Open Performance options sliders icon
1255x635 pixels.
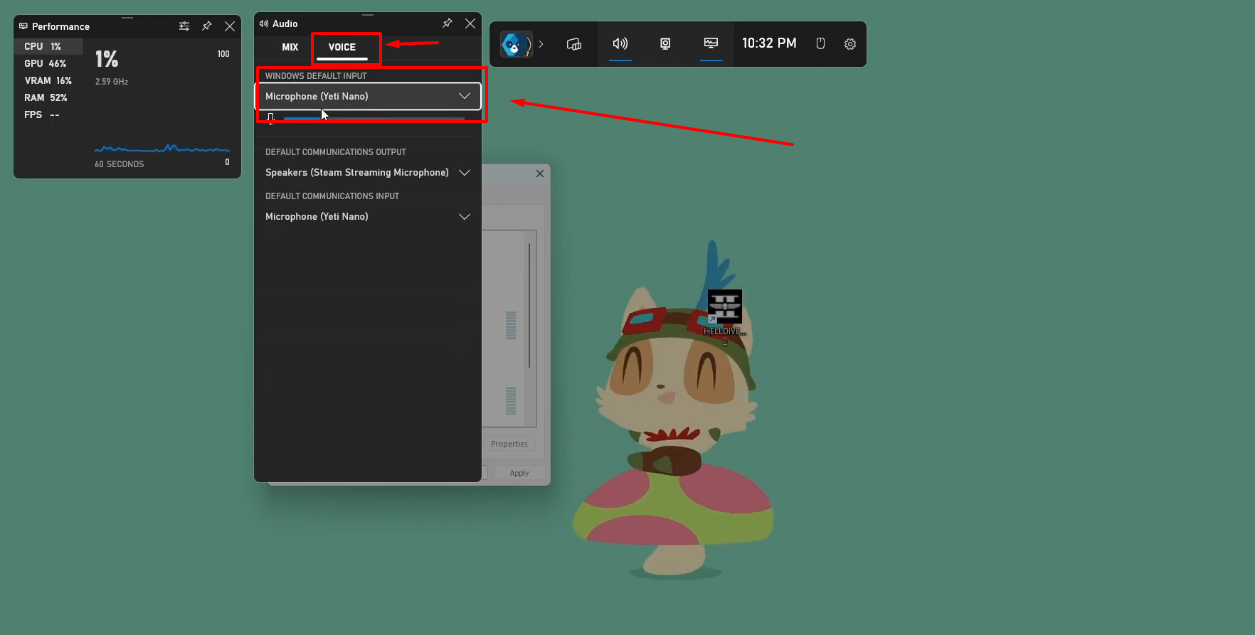coord(184,26)
